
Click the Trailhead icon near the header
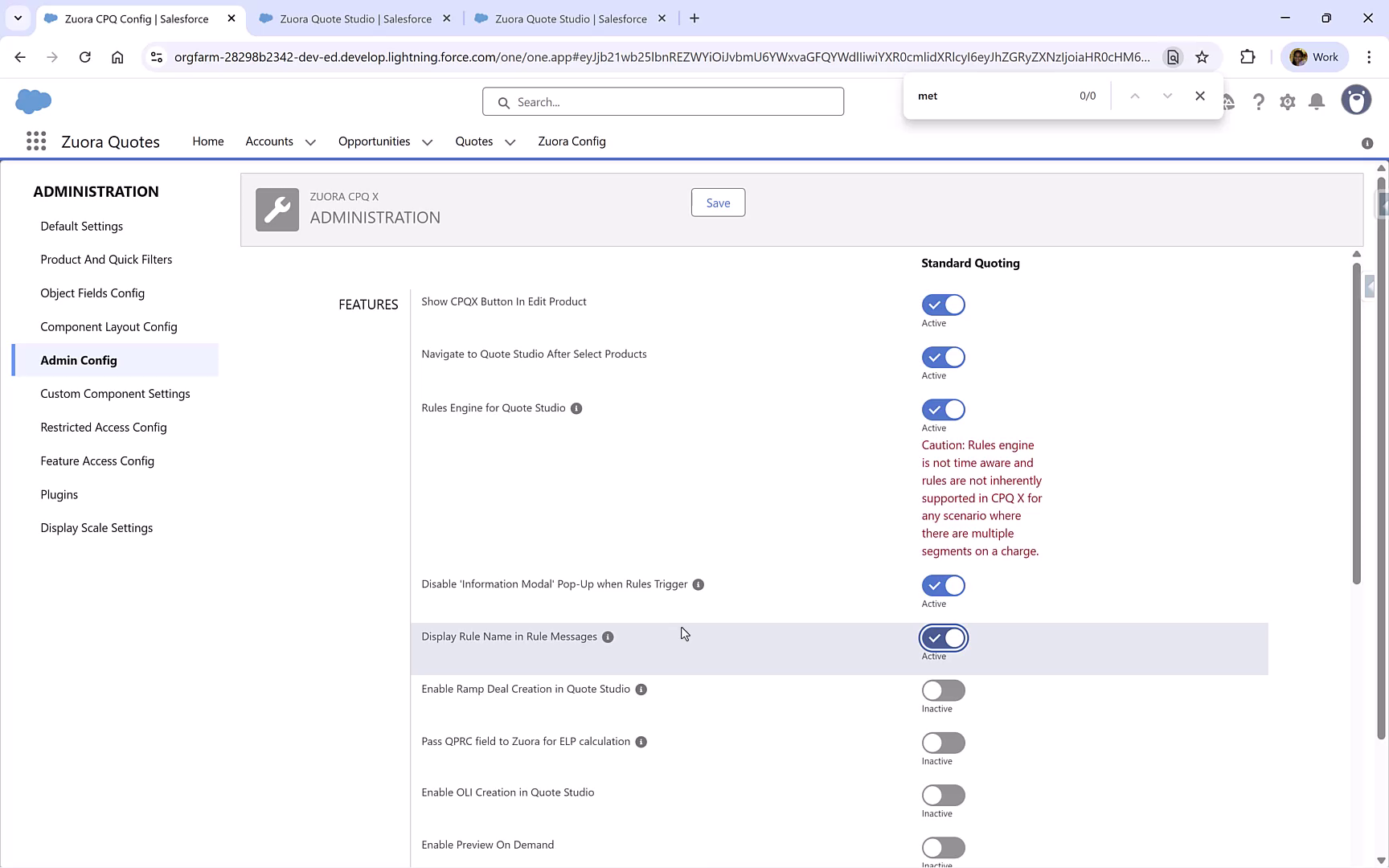point(1229,101)
